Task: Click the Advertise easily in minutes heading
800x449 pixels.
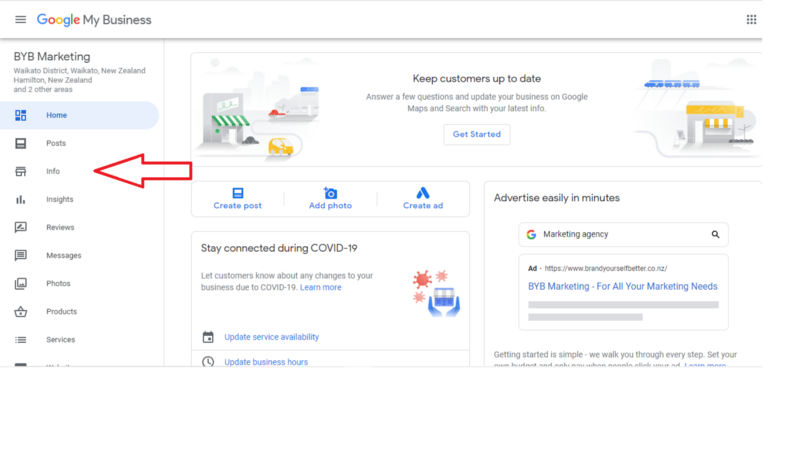Action: 557,198
